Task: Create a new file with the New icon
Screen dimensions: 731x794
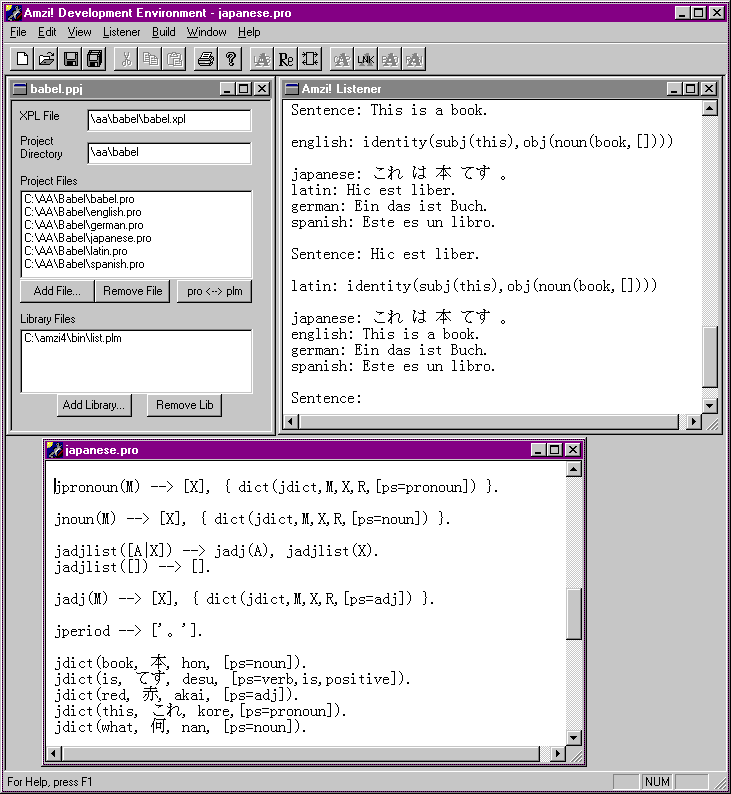Action: point(22,59)
